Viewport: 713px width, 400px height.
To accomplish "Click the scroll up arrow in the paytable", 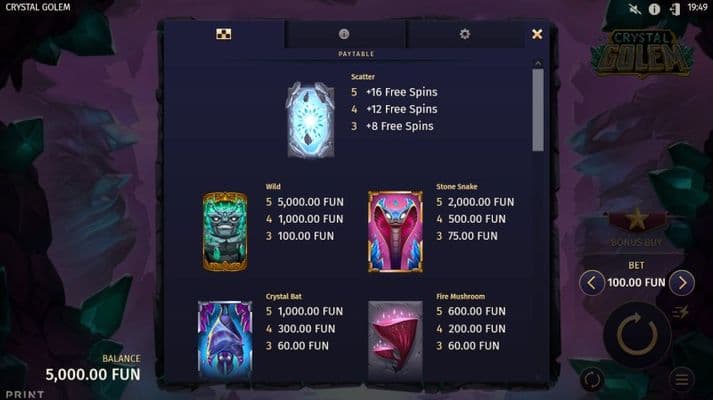I will (x=538, y=64).
